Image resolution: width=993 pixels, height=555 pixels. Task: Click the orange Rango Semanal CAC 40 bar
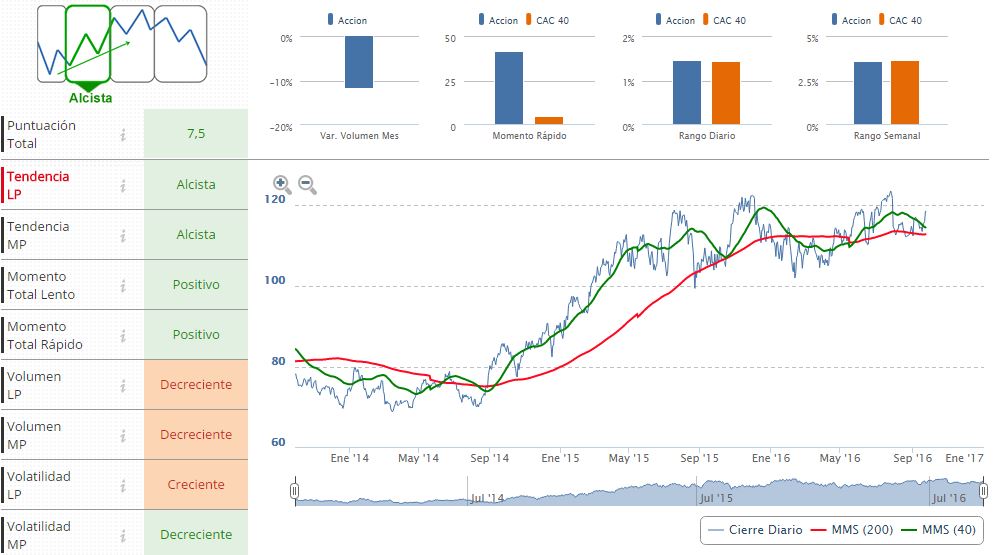click(x=904, y=92)
